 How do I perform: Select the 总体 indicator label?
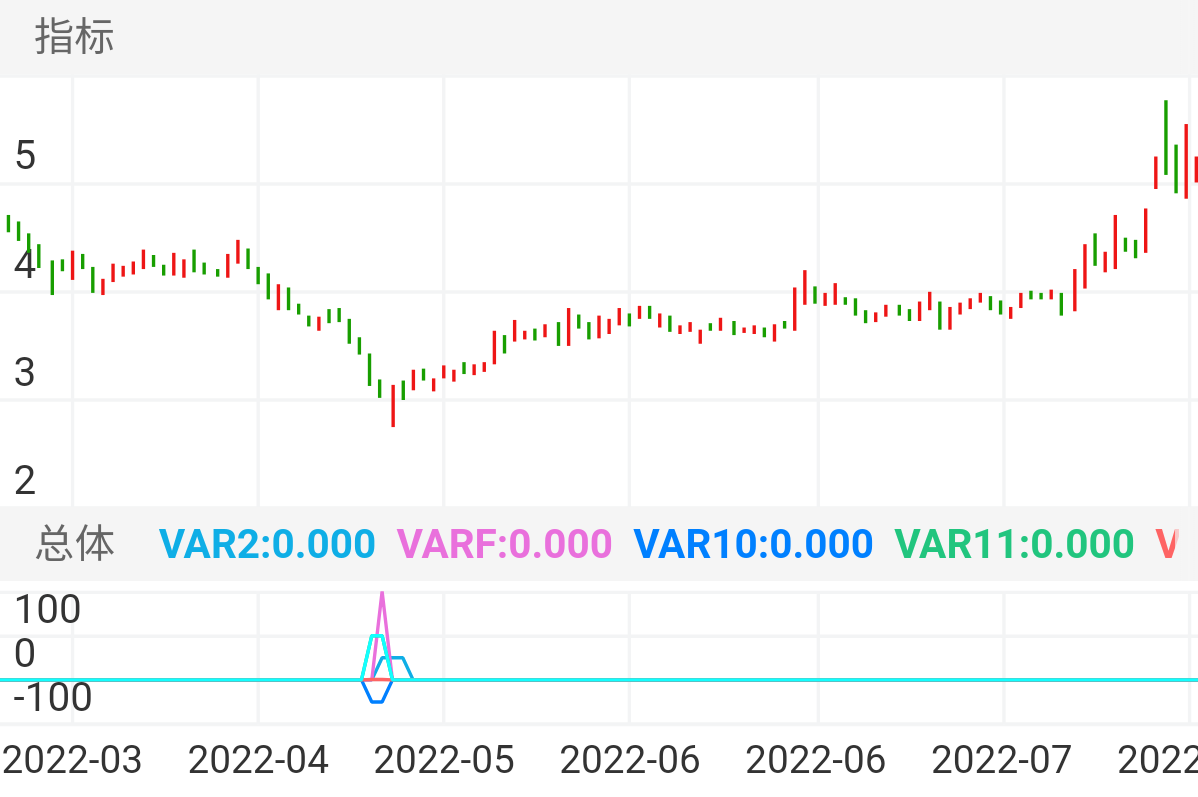(75, 544)
